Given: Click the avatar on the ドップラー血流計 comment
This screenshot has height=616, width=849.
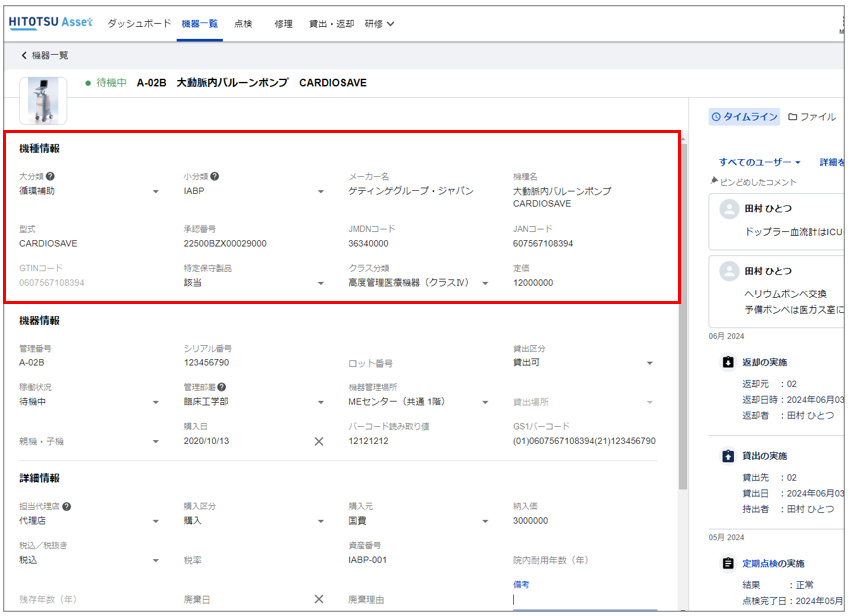Looking at the screenshot, I should [729, 209].
